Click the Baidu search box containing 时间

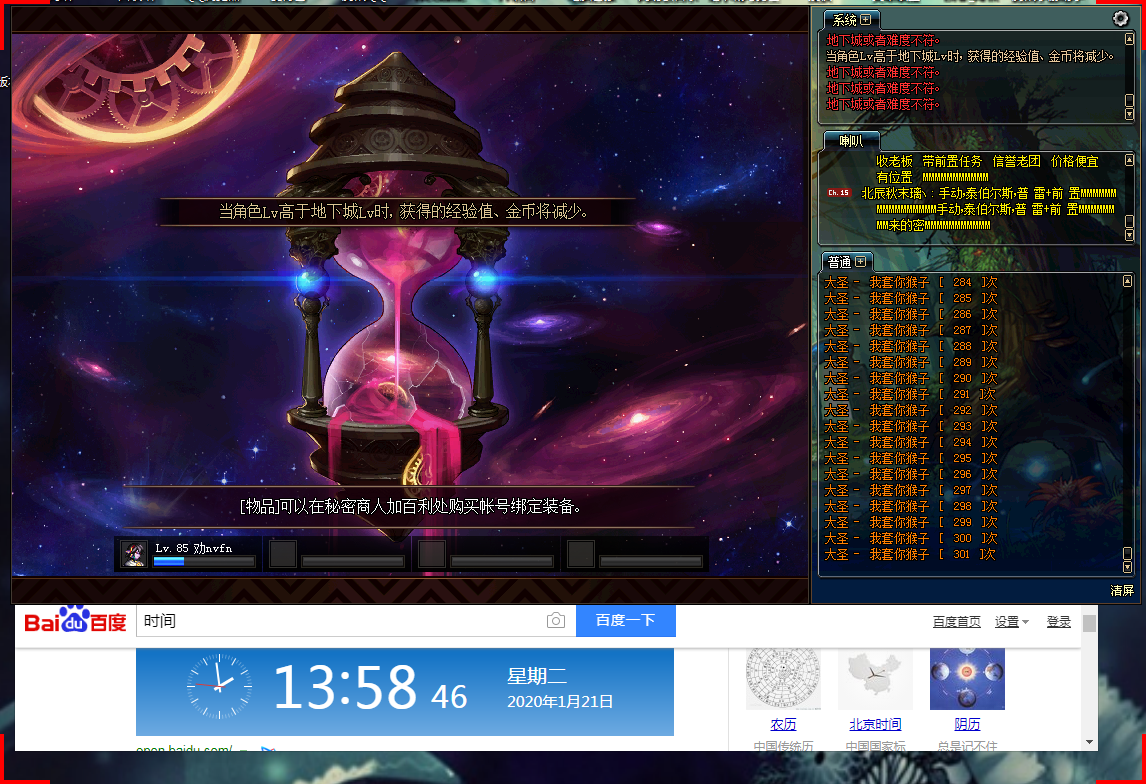tap(340, 621)
